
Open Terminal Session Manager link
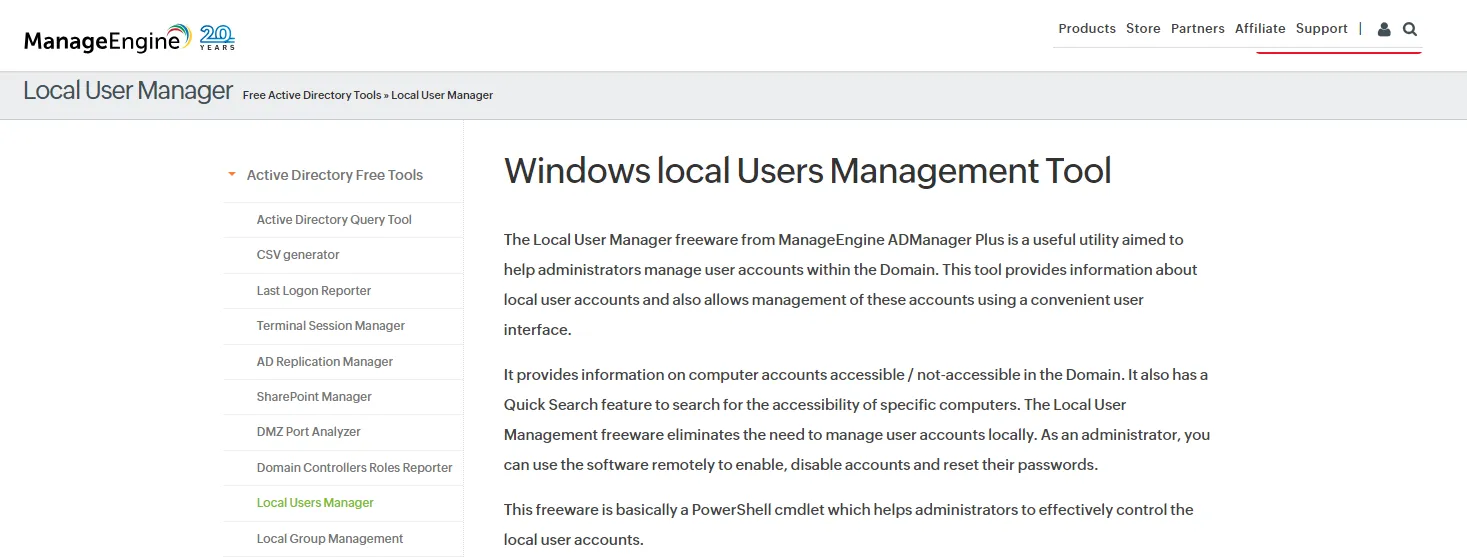coord(331,326)
